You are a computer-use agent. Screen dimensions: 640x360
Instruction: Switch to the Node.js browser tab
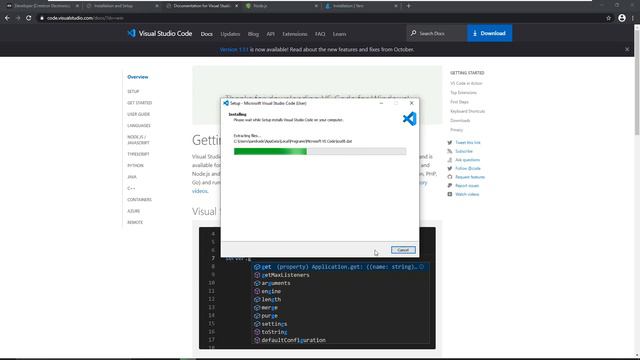pyautogui.click(x=281, y=6)
